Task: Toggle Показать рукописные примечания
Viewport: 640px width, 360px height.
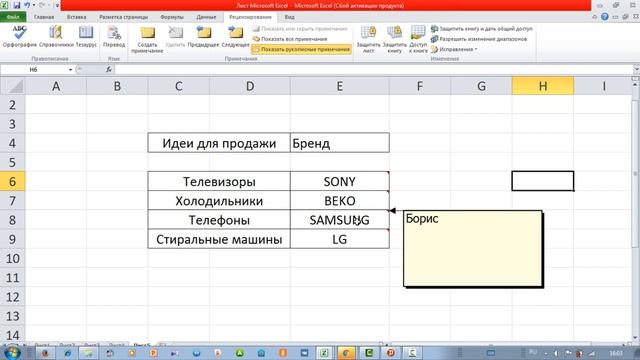Action: click(x=301, y=49)
